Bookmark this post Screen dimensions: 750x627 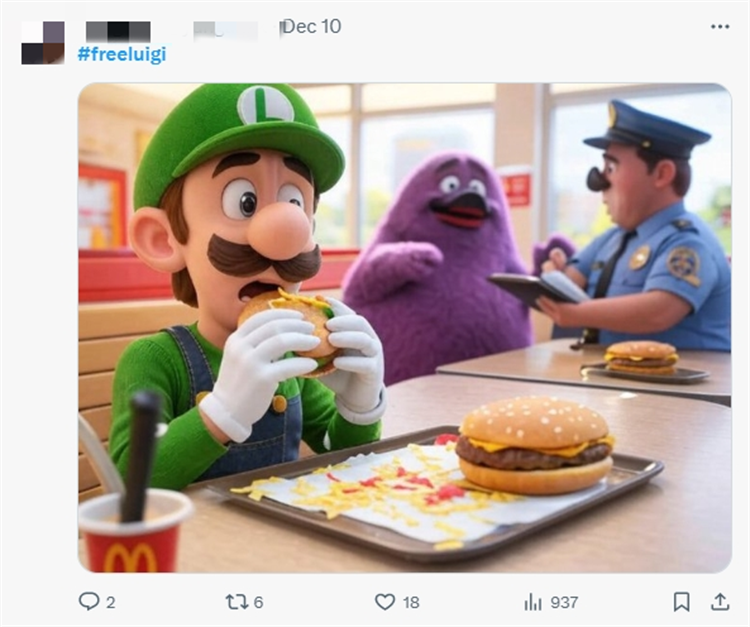681,601
